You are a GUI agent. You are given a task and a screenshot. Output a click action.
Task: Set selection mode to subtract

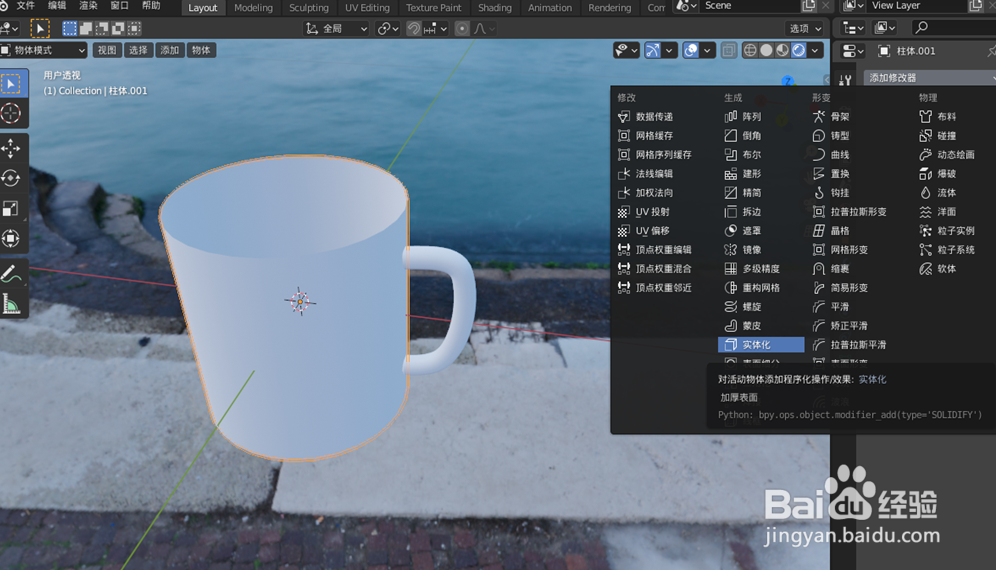click(102, 29)
